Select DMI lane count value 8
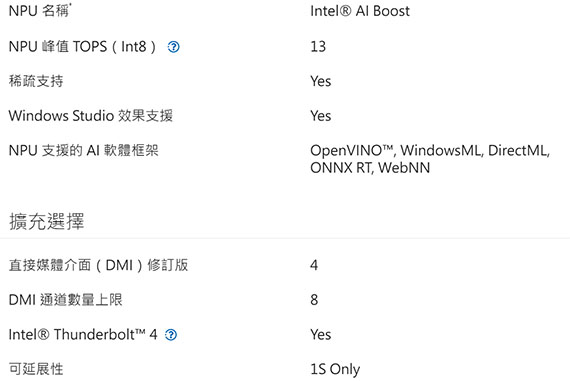This screenshot has width=570, height=381. [314, 300]
